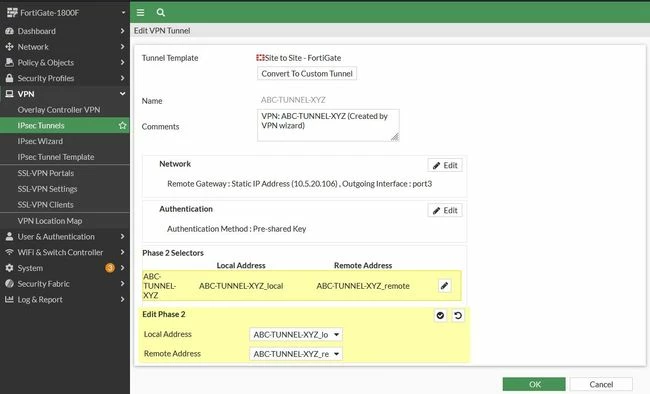Expand the Security Fabric chevron

122,284
